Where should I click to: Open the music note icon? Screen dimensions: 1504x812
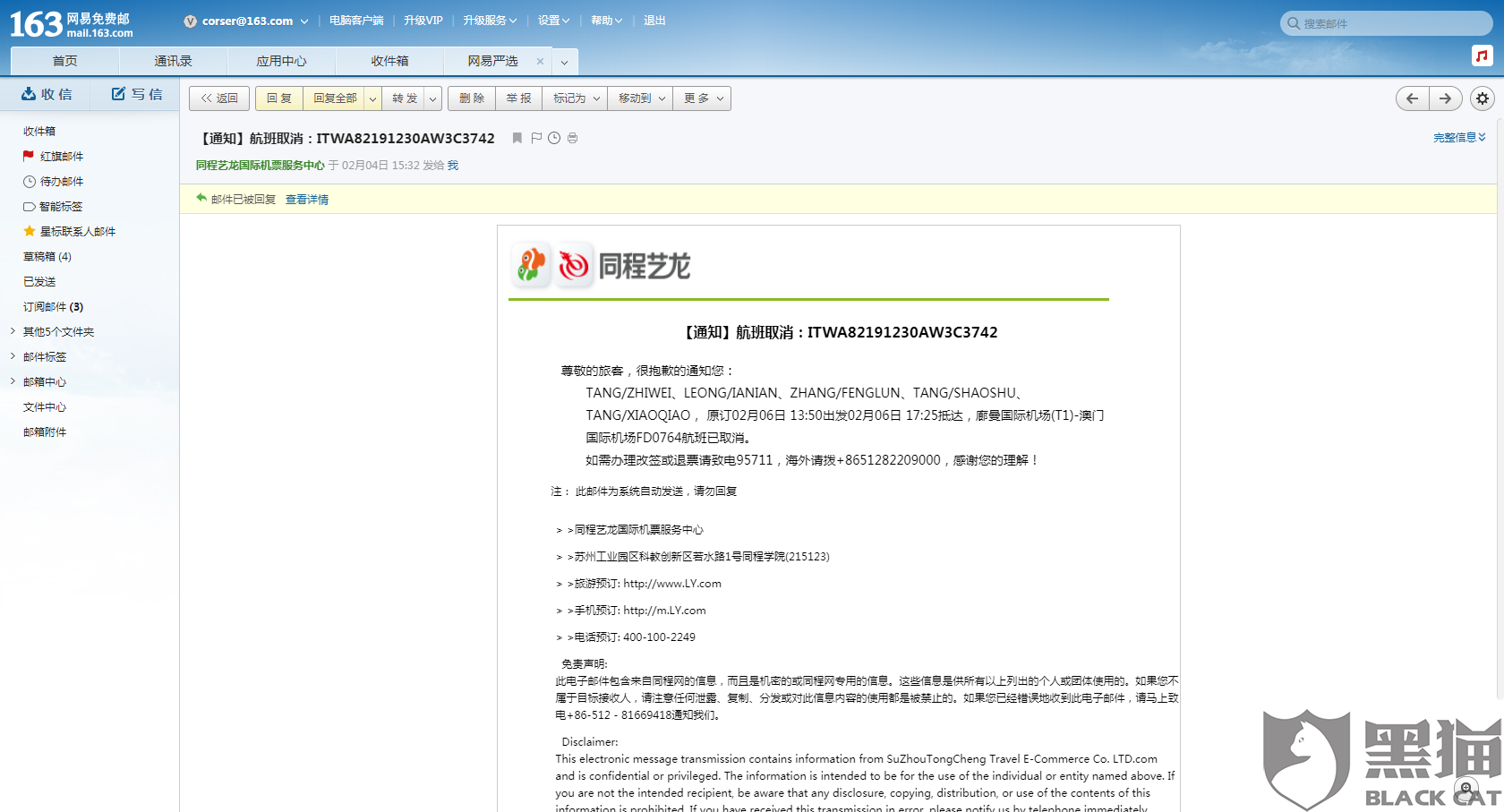click(1482, 56)
